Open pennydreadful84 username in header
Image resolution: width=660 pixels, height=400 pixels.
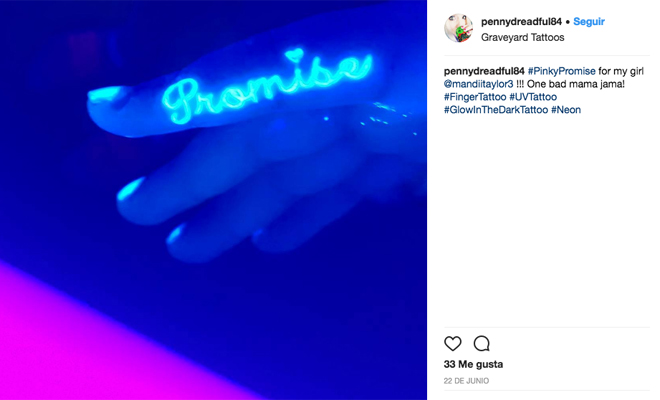(x=521, y=21)
